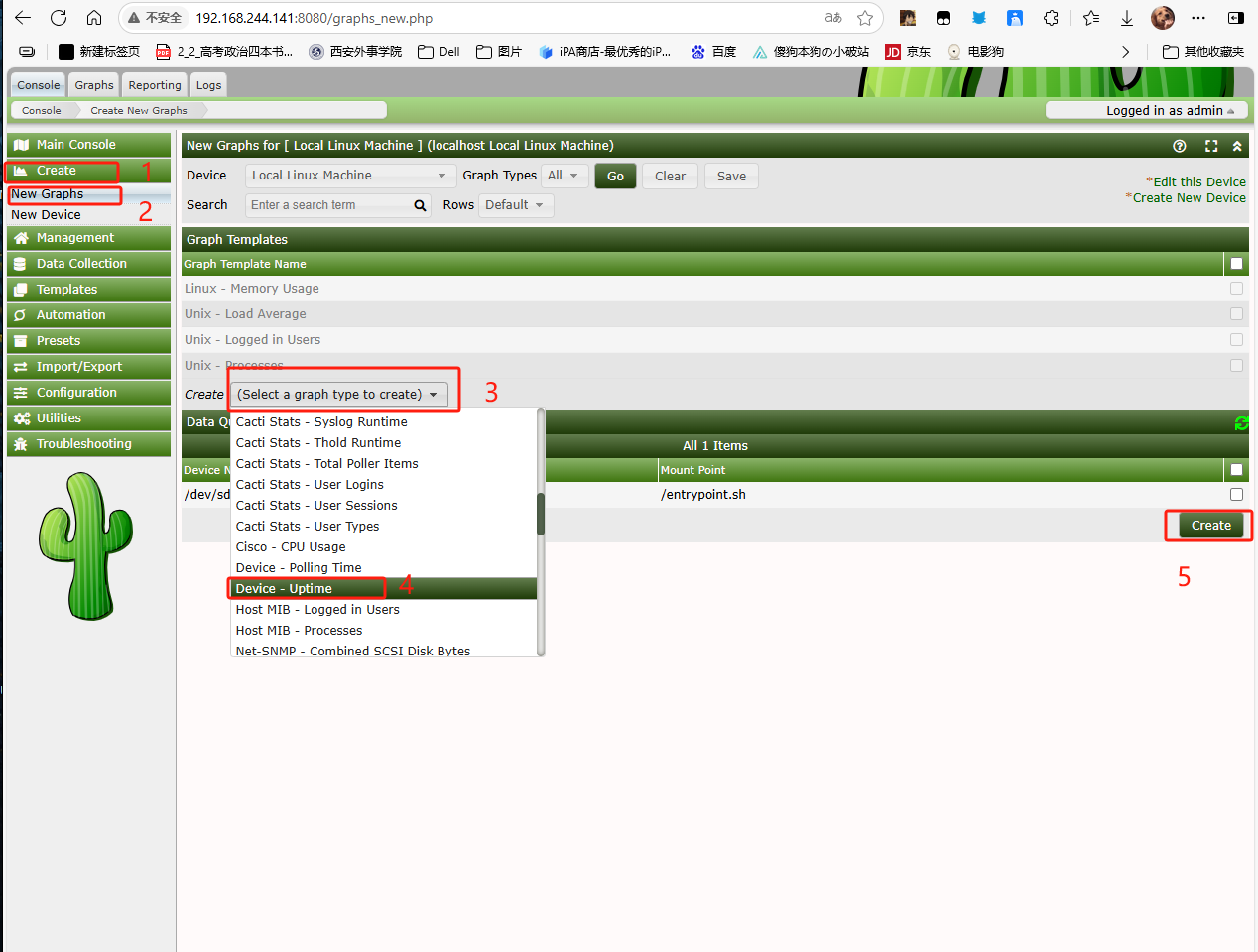Bookmark page with star icon
The image size is (1258, 952).
coord(865,18)
